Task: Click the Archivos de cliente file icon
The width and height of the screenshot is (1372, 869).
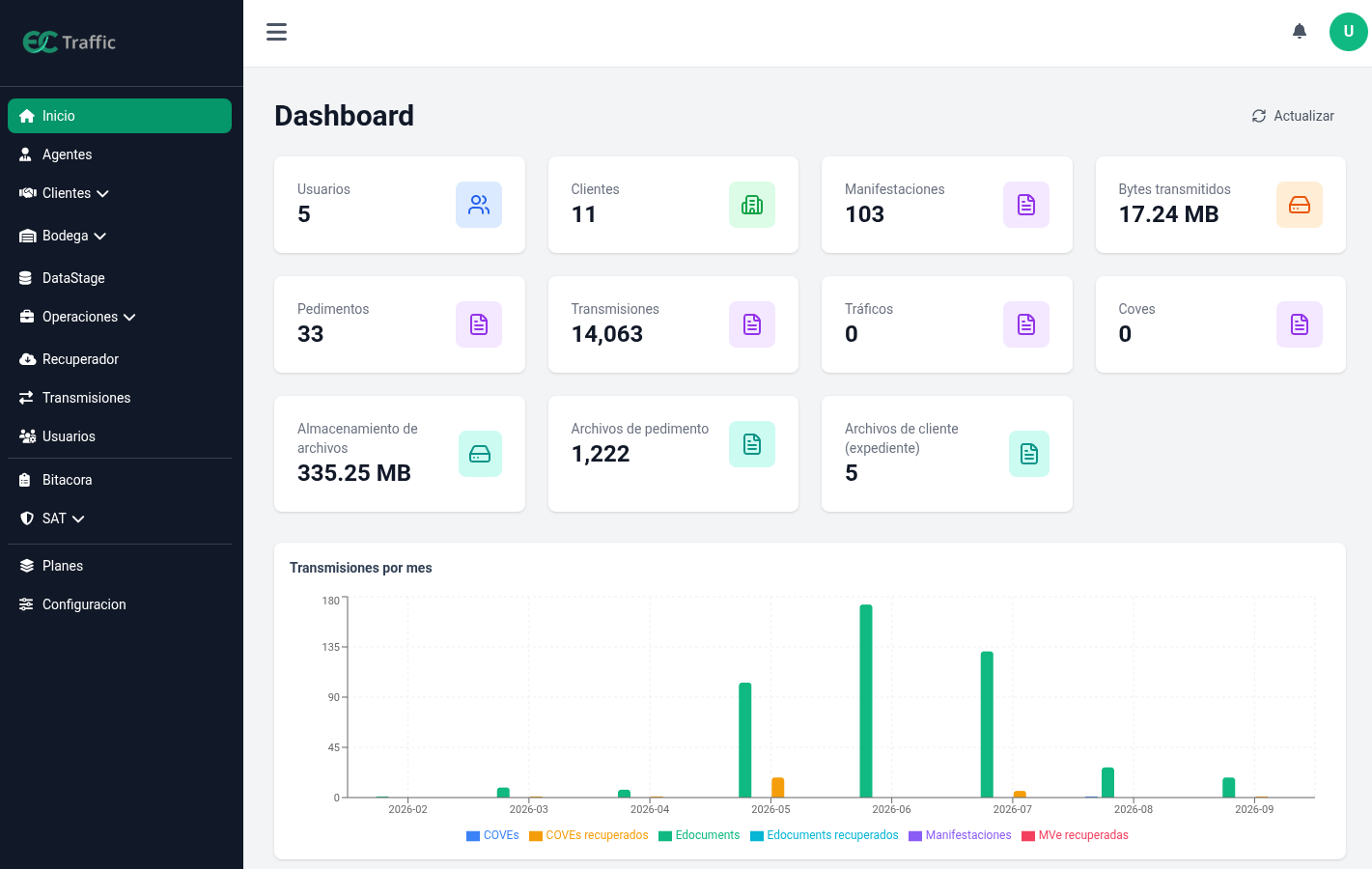Action: pos(1029,454)
